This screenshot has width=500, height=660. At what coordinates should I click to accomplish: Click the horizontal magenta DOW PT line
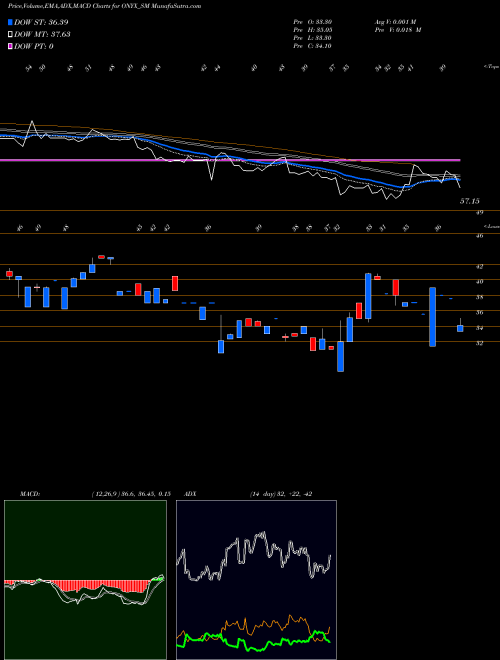coord(230,160)
